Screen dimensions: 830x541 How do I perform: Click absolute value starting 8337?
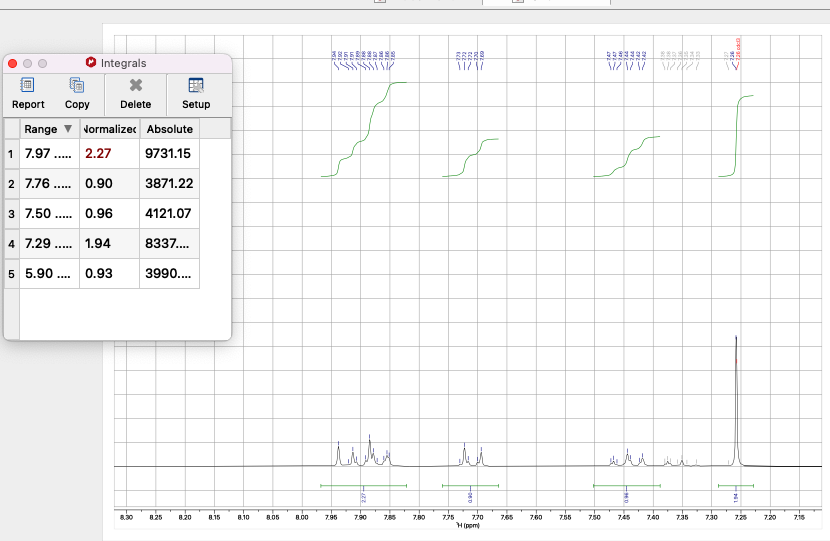pyautogui.click(x=169, y=244)
